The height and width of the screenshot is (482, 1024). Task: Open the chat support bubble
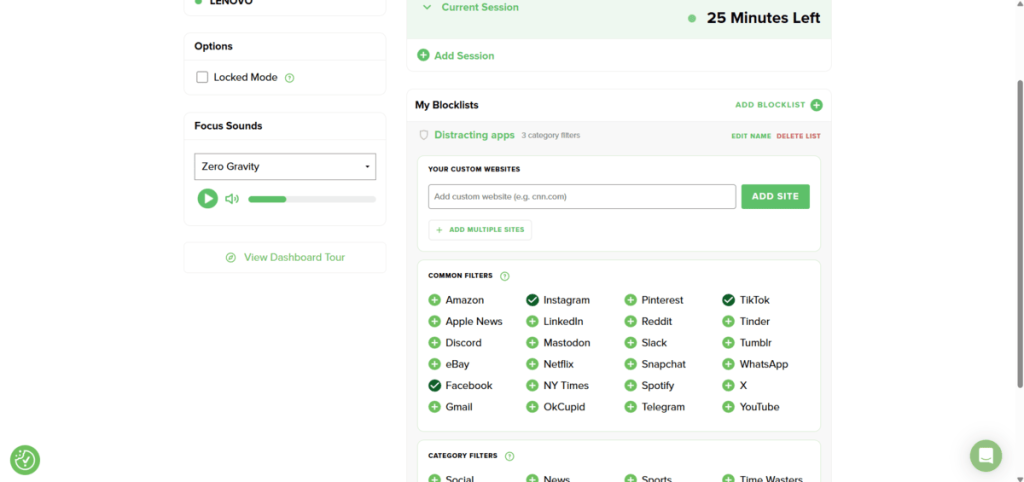(985, 455)
